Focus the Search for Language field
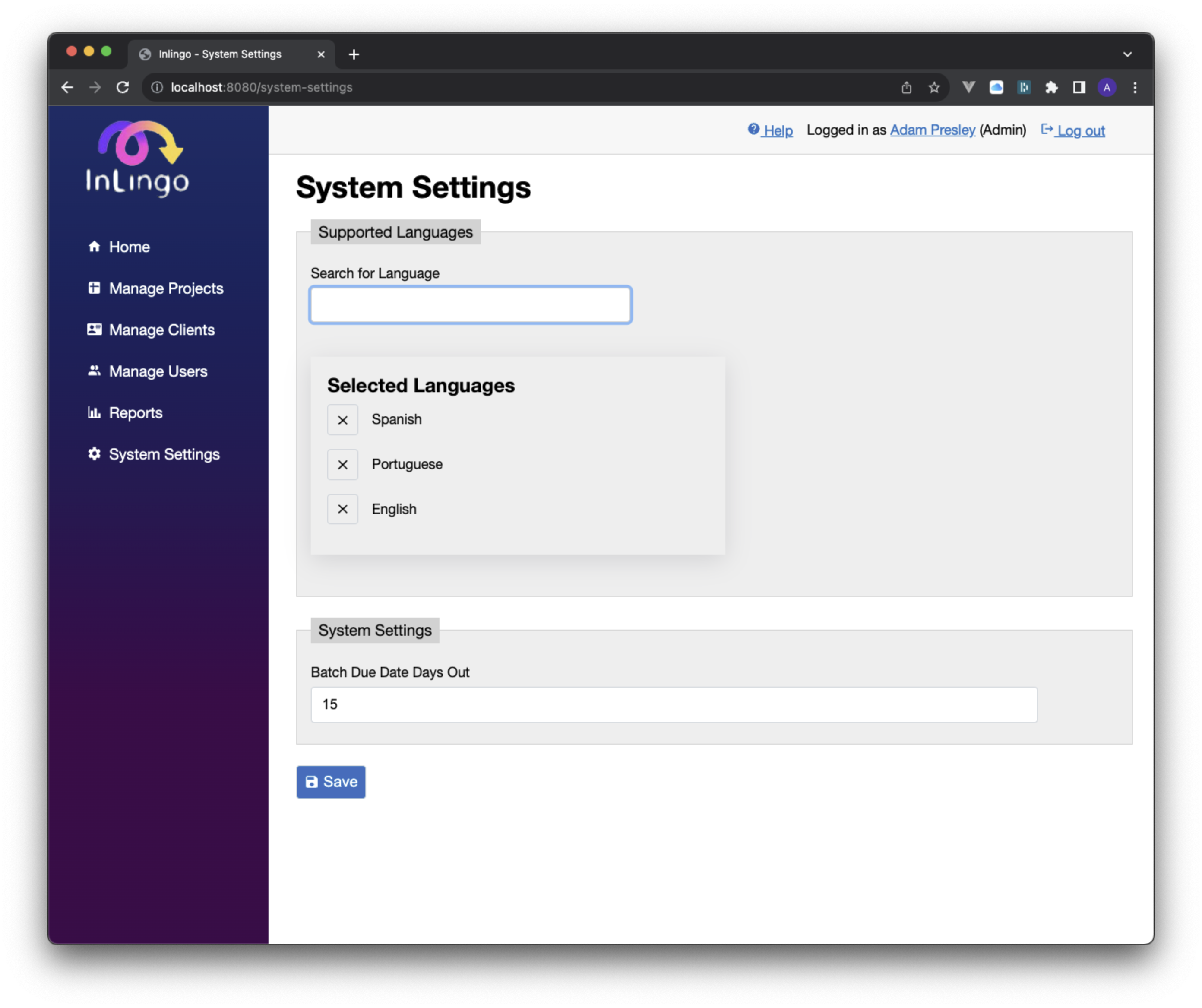 [471, 304]
